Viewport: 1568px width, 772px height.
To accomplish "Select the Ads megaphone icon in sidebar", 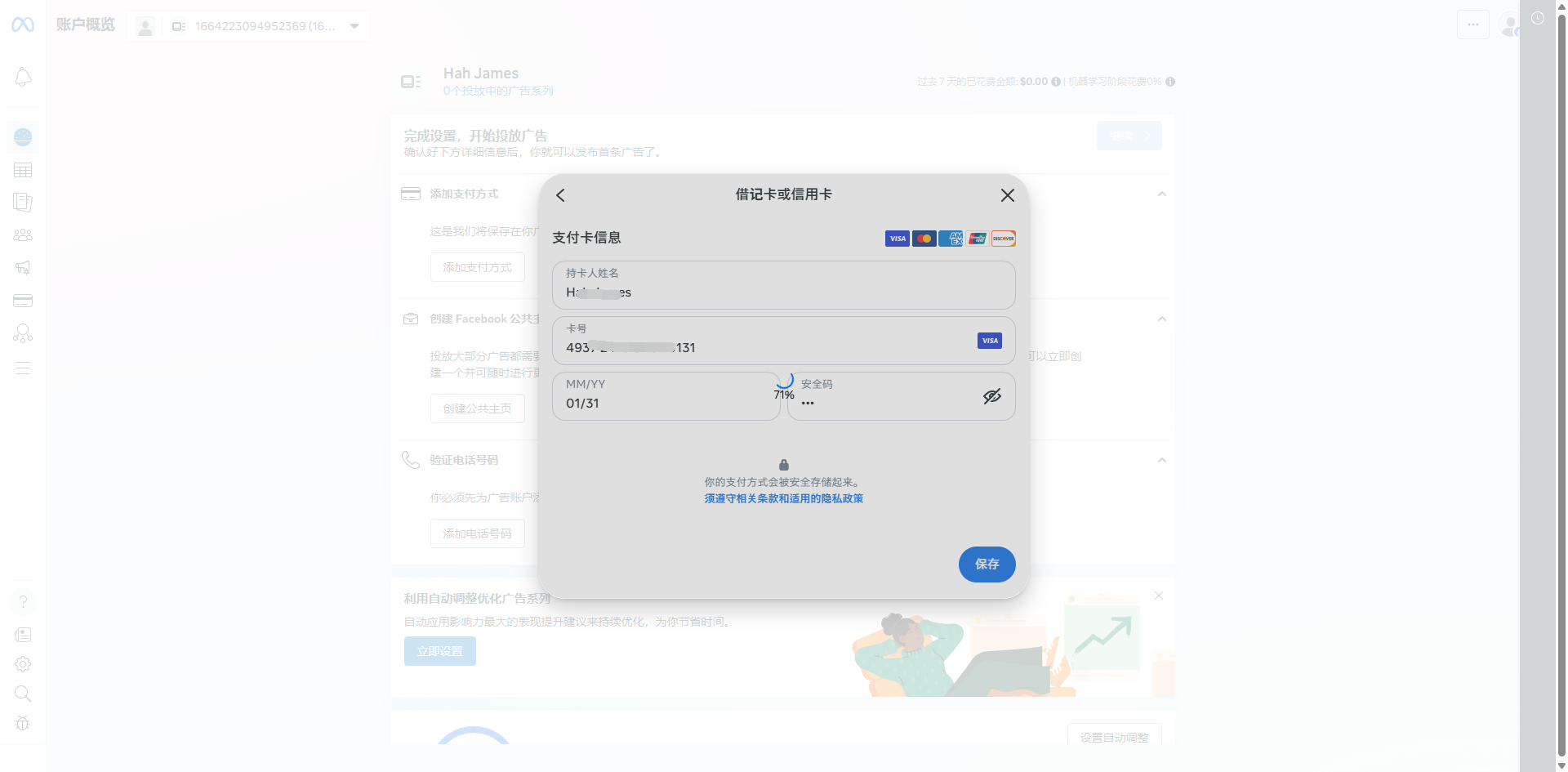I will (x=23, y=268).
